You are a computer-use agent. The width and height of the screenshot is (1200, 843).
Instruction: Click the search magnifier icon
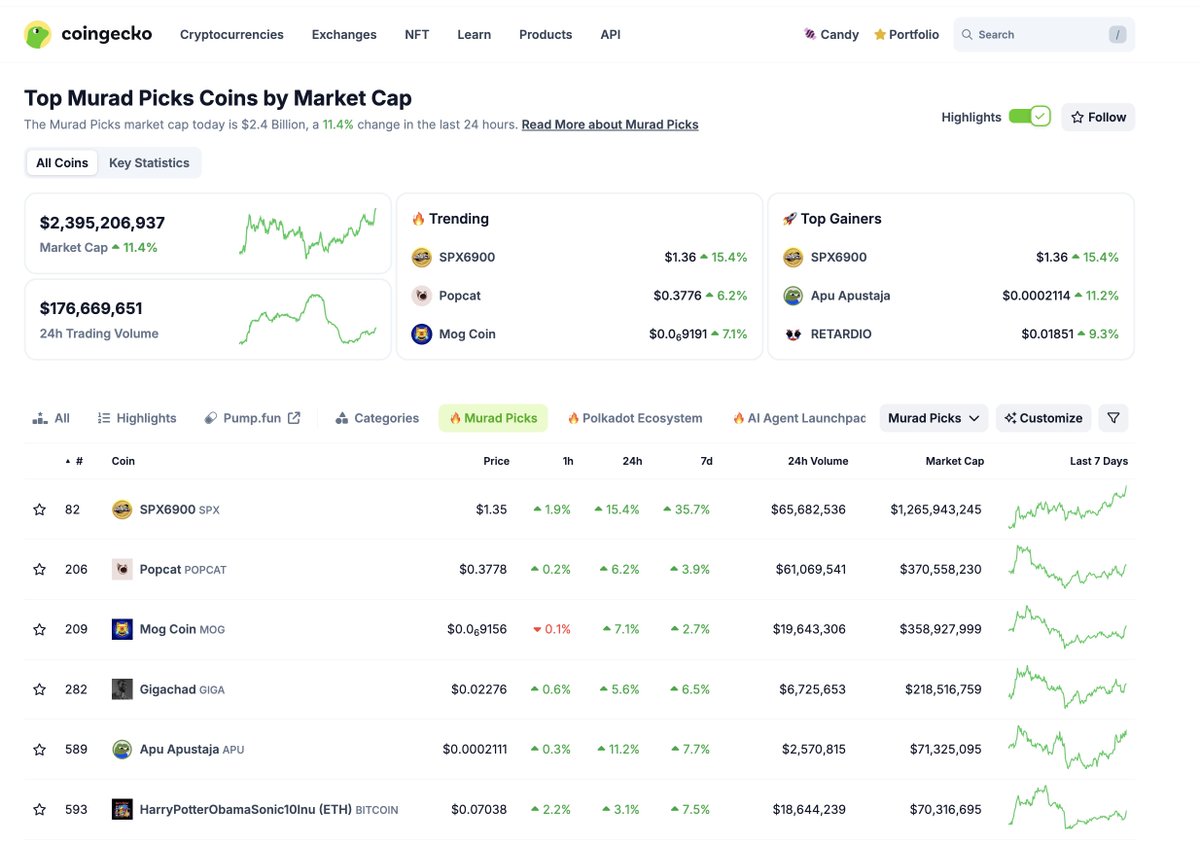967,34
